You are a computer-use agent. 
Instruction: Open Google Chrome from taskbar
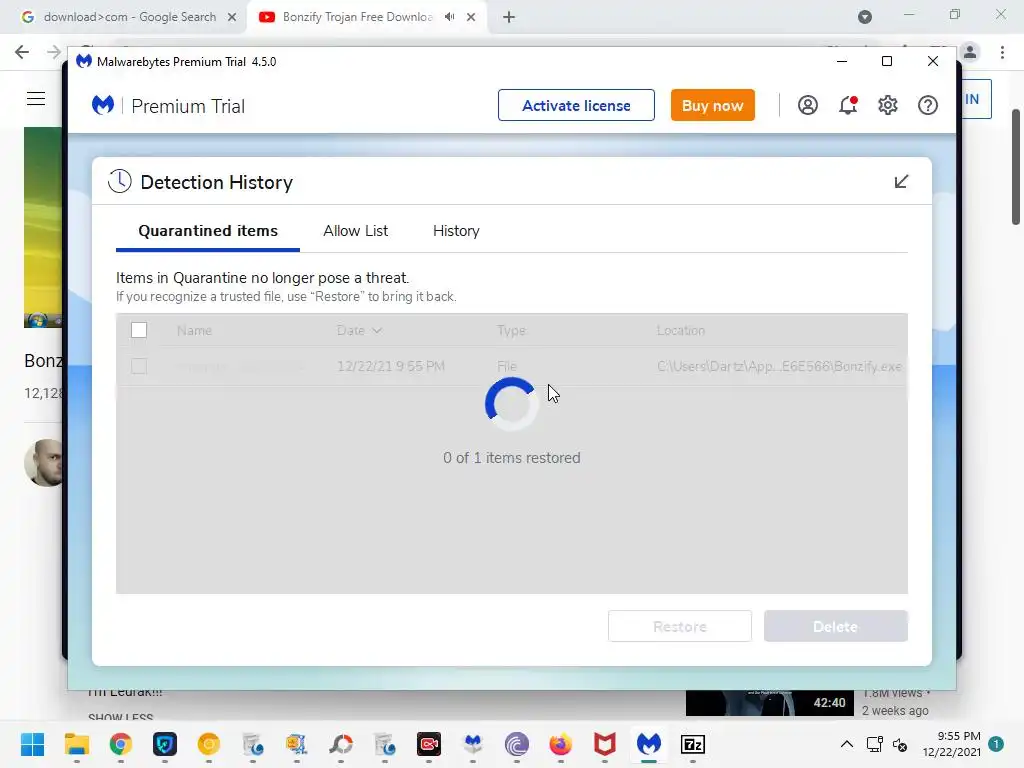121,744
